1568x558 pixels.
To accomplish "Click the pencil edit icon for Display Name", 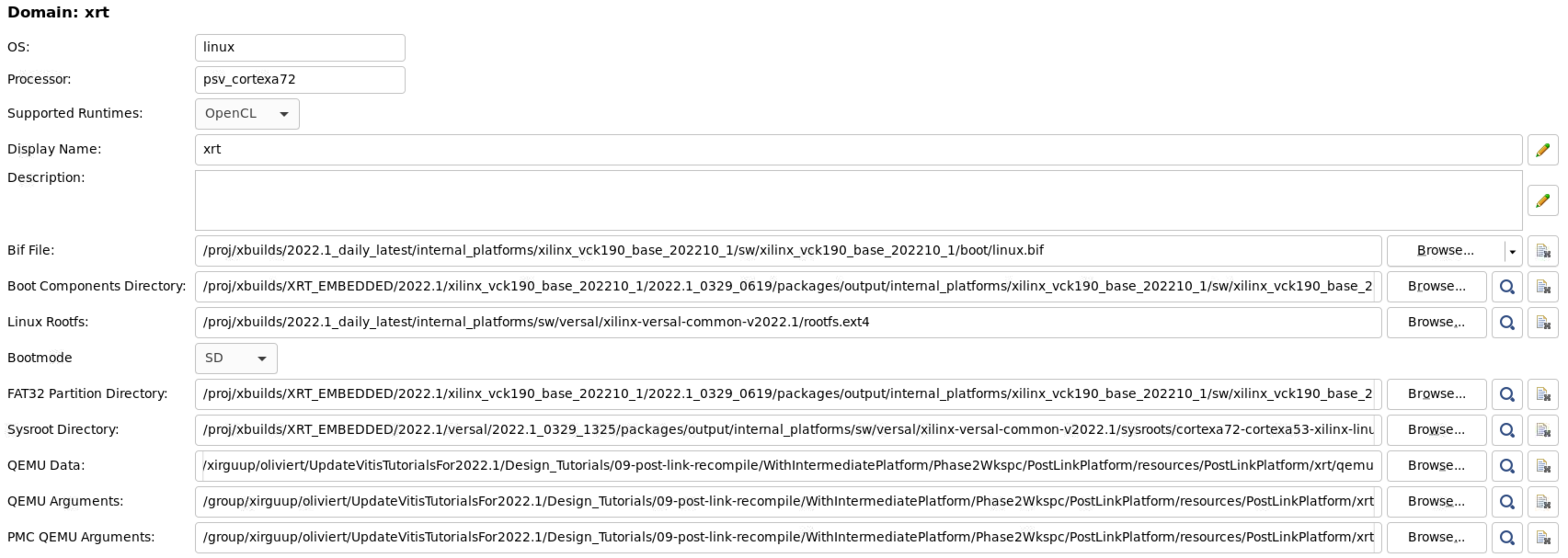I will tap(1542, 150).
